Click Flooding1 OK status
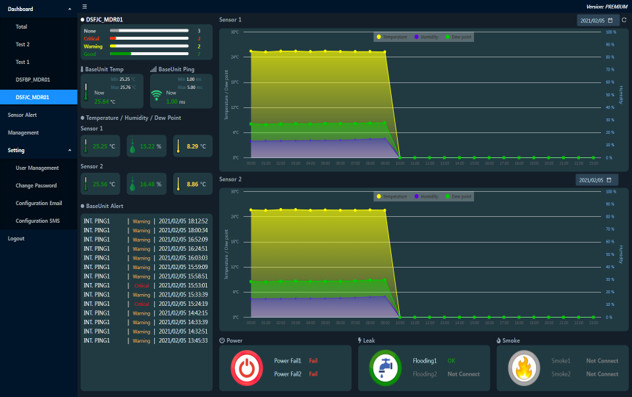The width and height of the screenshot is (632, 397). pyautogui.click(x=451, y=361)
